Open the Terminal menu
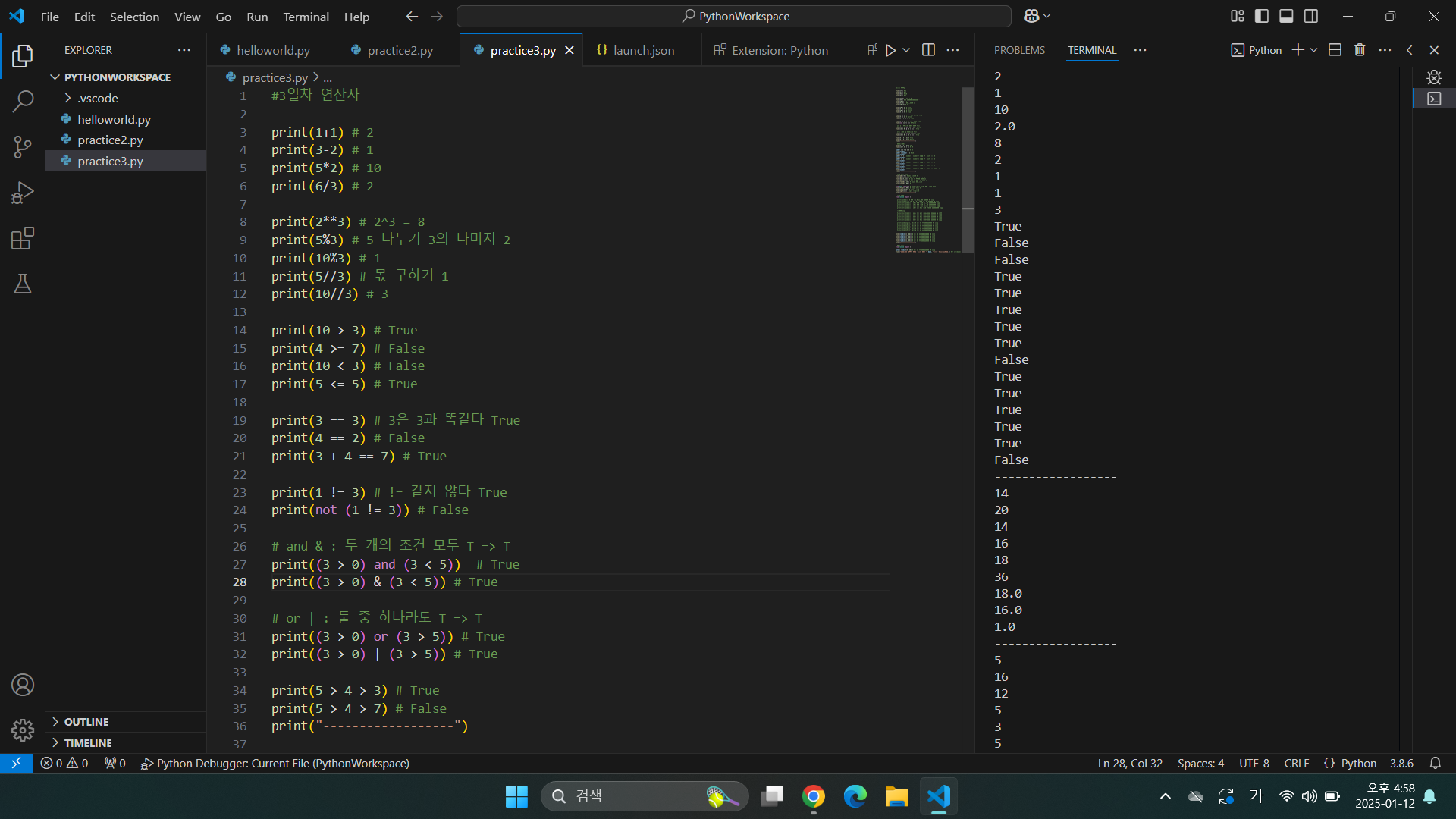This screenshot has height=819, width=1456. coord(306,17)
